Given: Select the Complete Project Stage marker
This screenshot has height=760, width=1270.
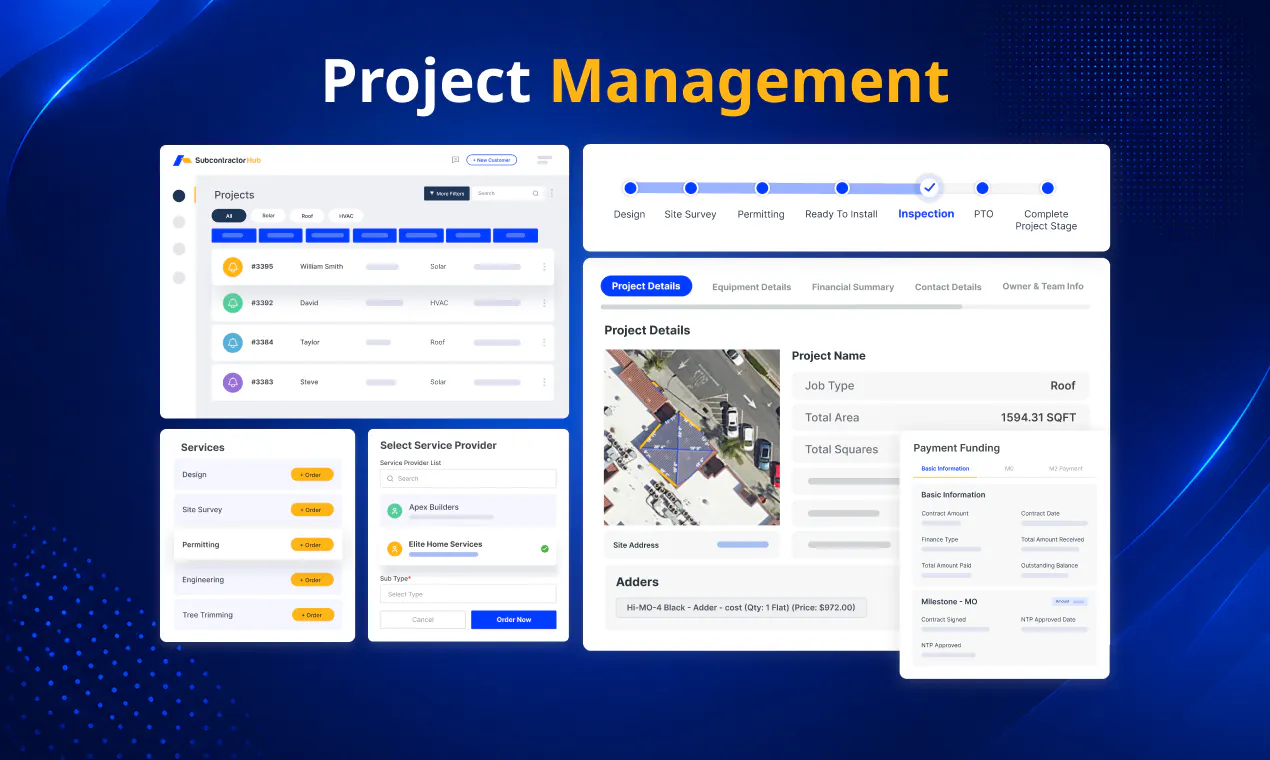Looking at the screenshot, I should point(1047,188).
